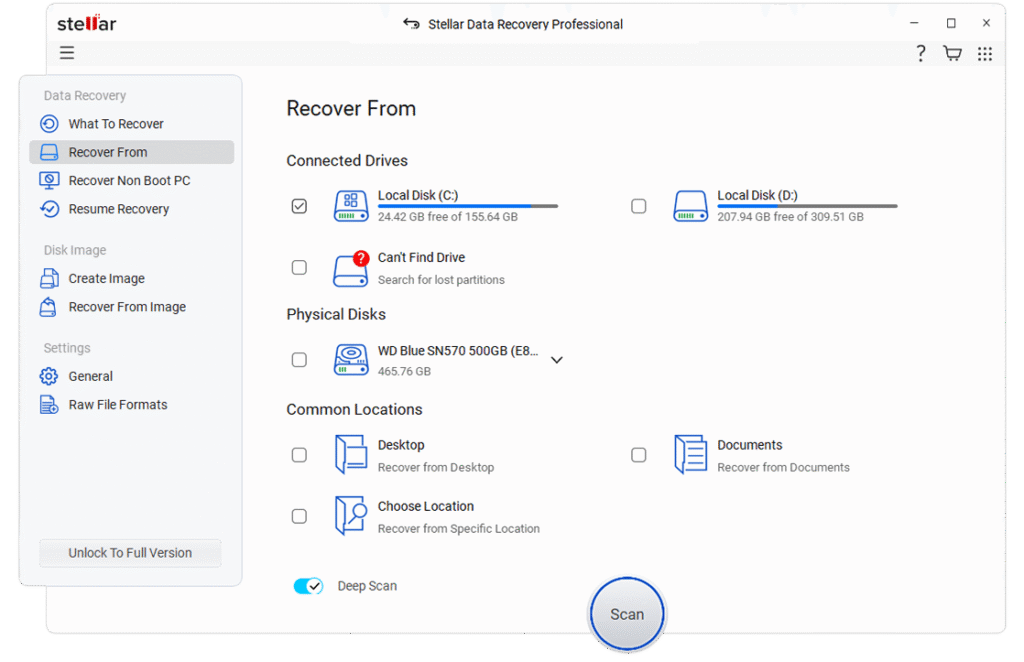This screenshot has height=662, width=1024.
Task: Open What To Recover in sidebar
Action: coord(115,124)
